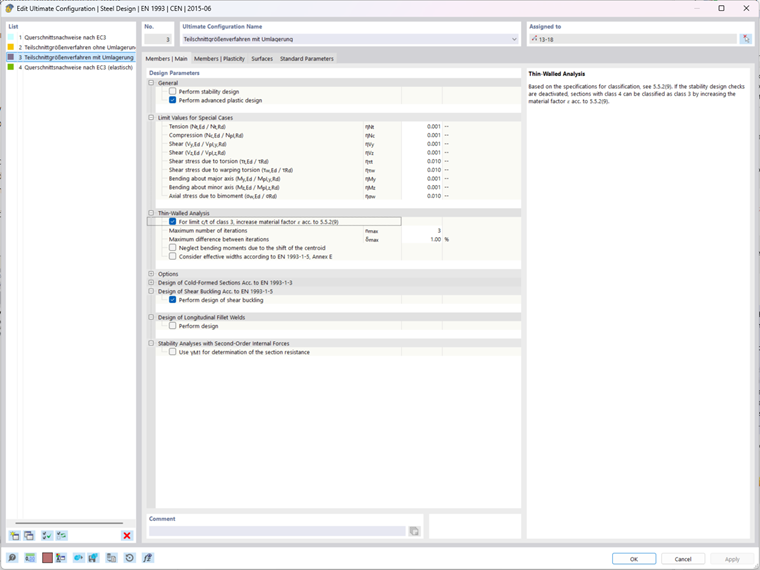Click Maximum number of iterations value 3
Image resolution: width=760 pixels, height=570 pixels.
[x=422, y=231]
